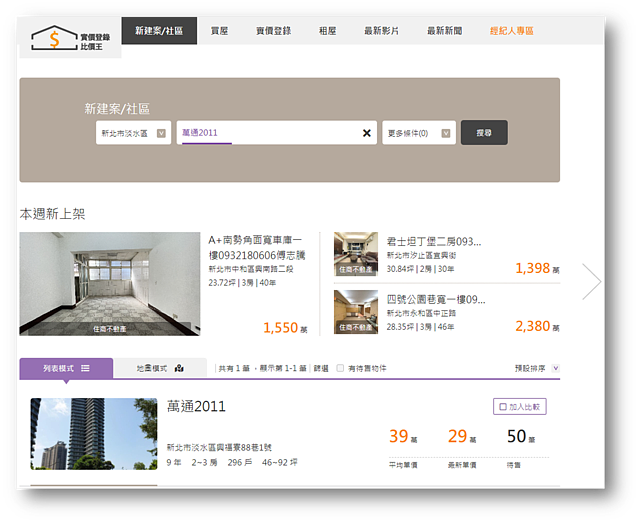This screenshot has width=639, height=523.
Task: Open the 預設排序 sorting dropdown
Action: [536, 368]
